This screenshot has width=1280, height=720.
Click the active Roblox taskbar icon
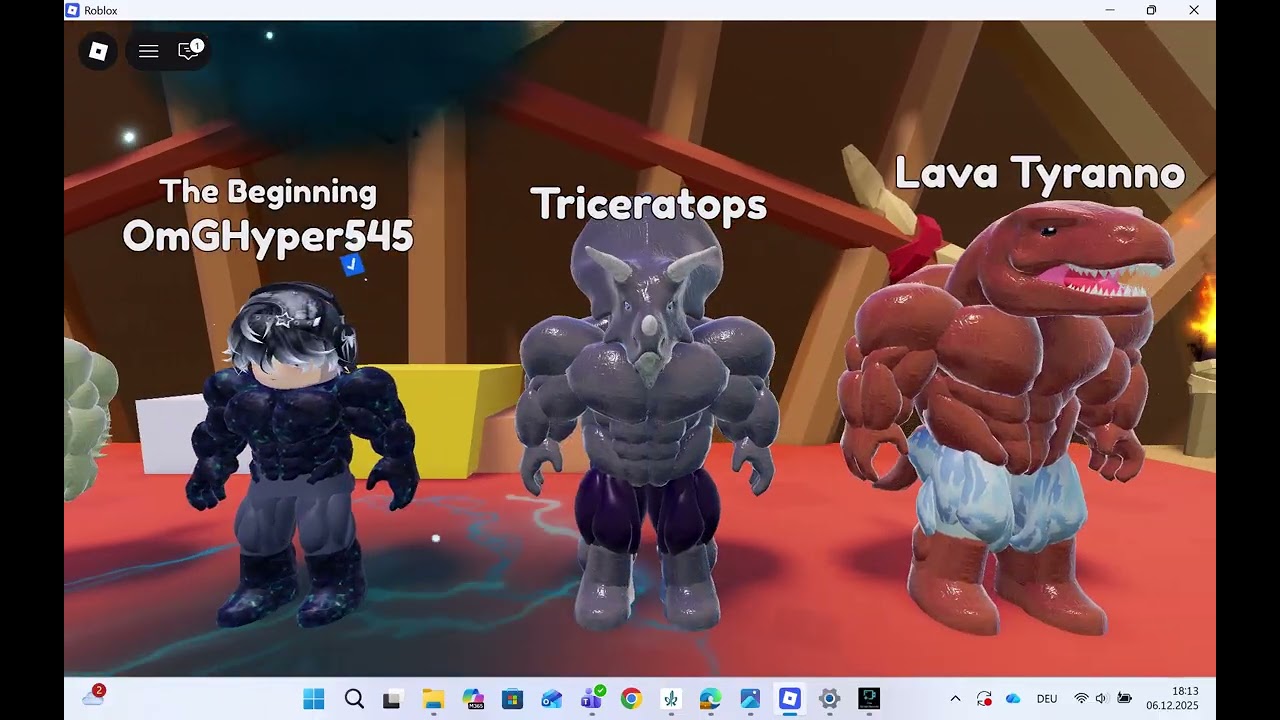point(790,698)
